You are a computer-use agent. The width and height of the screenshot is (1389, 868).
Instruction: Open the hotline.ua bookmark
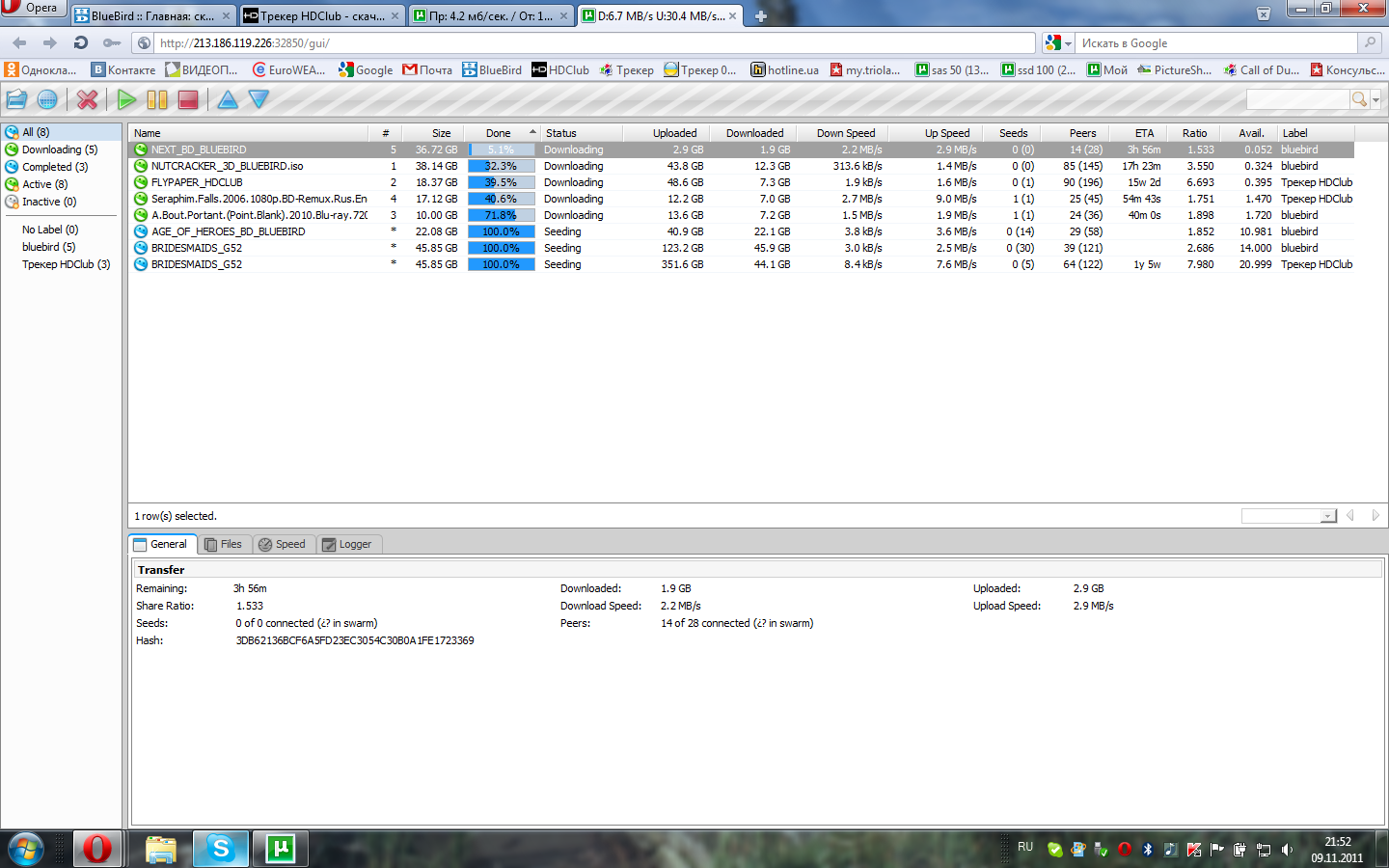point(785,69)
